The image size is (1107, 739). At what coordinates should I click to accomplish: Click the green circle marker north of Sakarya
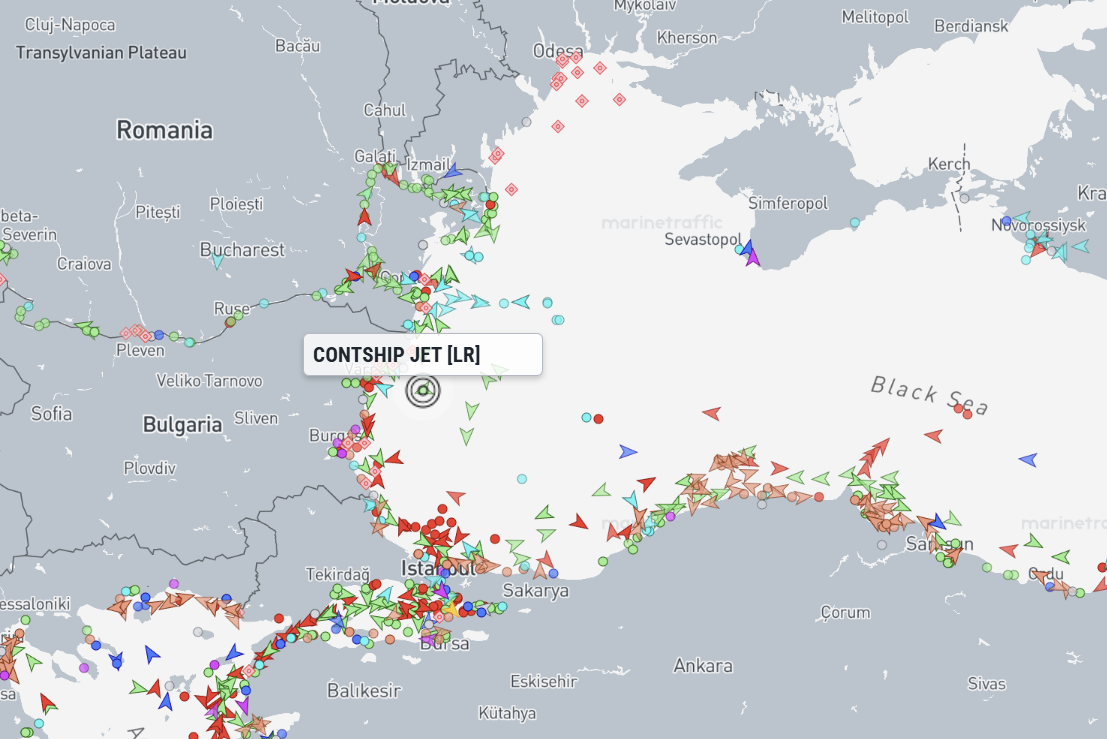pos(603,562)
